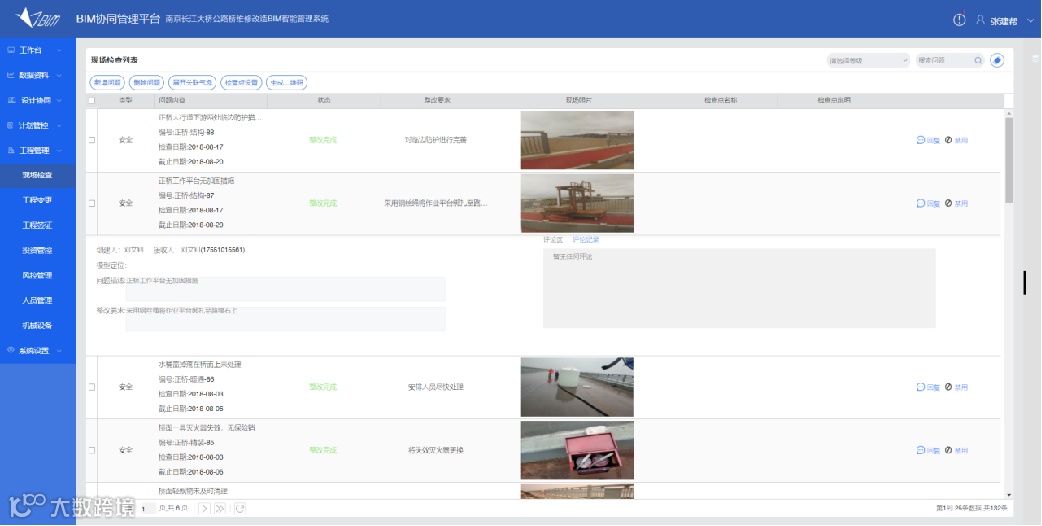The width and height of the screenshot is (1042, 526).
Task: Click 整改完成 status in 正桥-结构-98 row
Action: point(323,140)
